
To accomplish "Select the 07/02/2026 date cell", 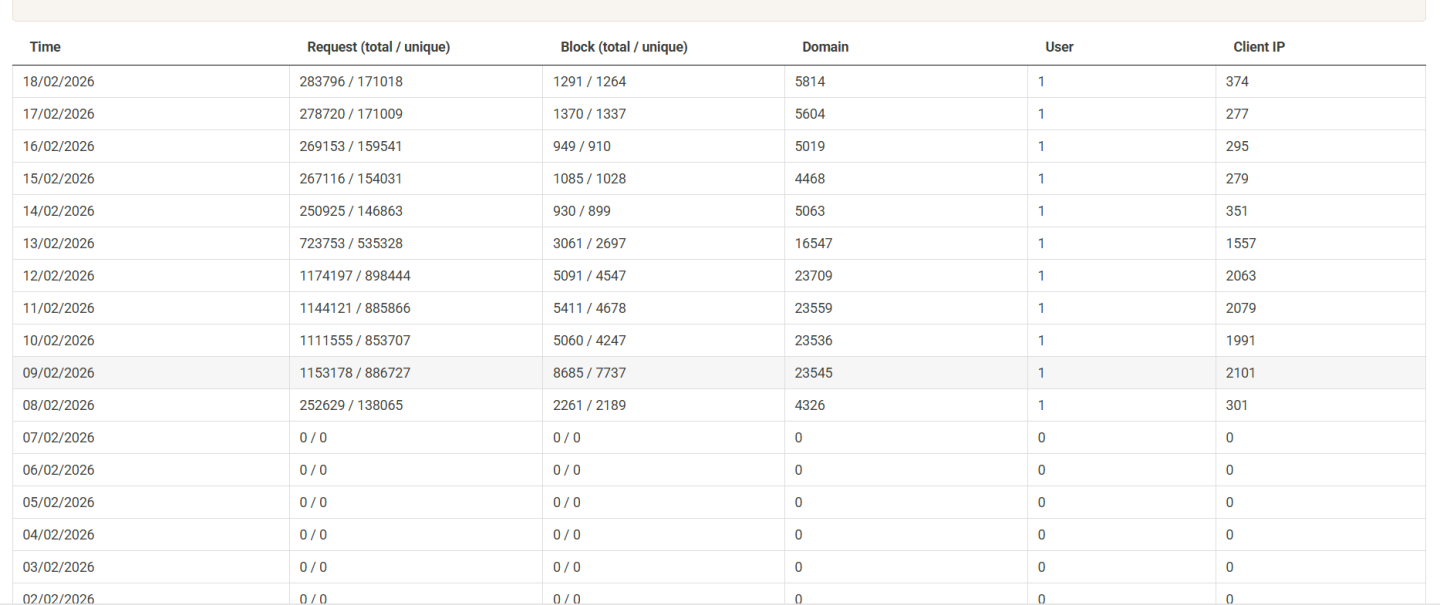I will [59, 437].
